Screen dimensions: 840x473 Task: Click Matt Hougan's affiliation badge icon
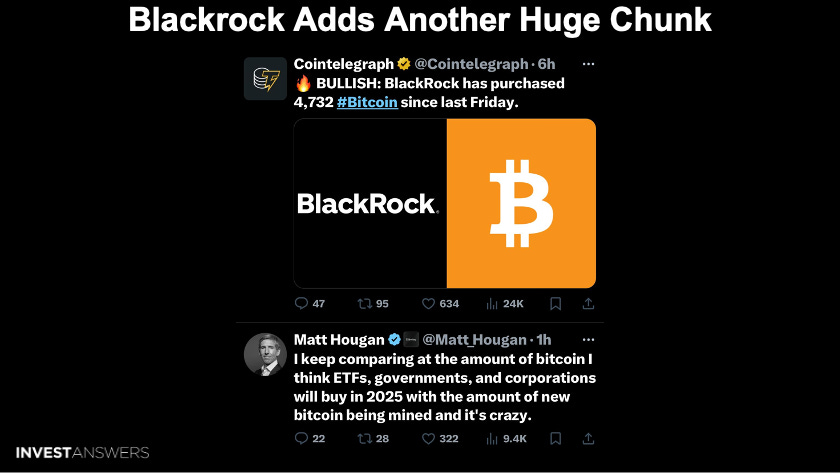tap(411, 340)
